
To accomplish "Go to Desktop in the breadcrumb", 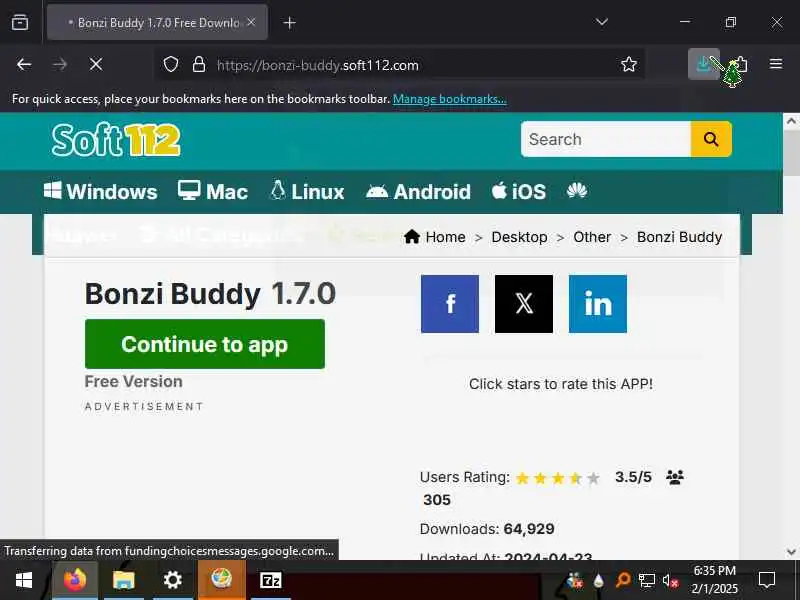I will click(x=519, y=237).
